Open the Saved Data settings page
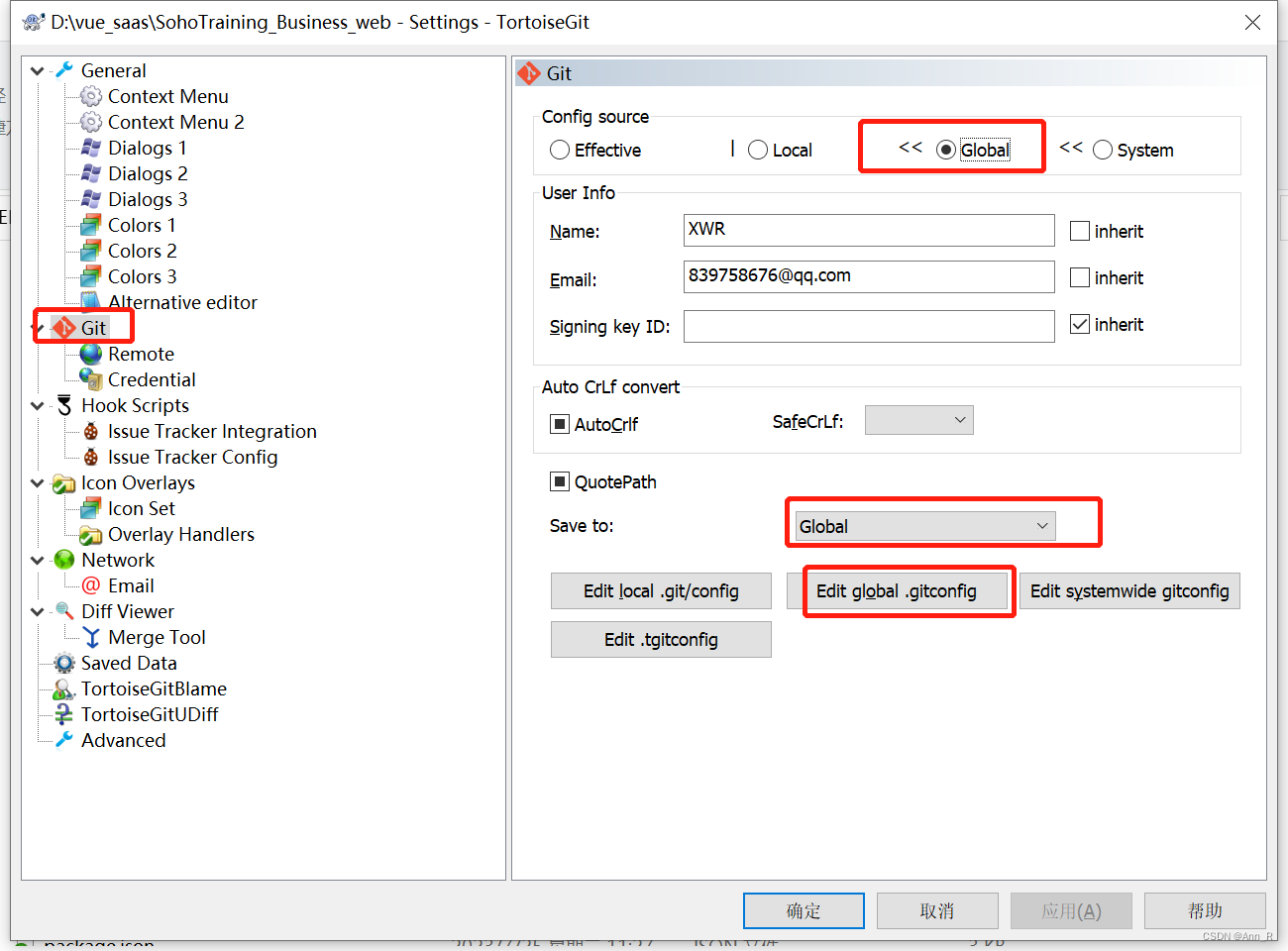Viewport: 1288px width, 951px height. coord(129,663)
